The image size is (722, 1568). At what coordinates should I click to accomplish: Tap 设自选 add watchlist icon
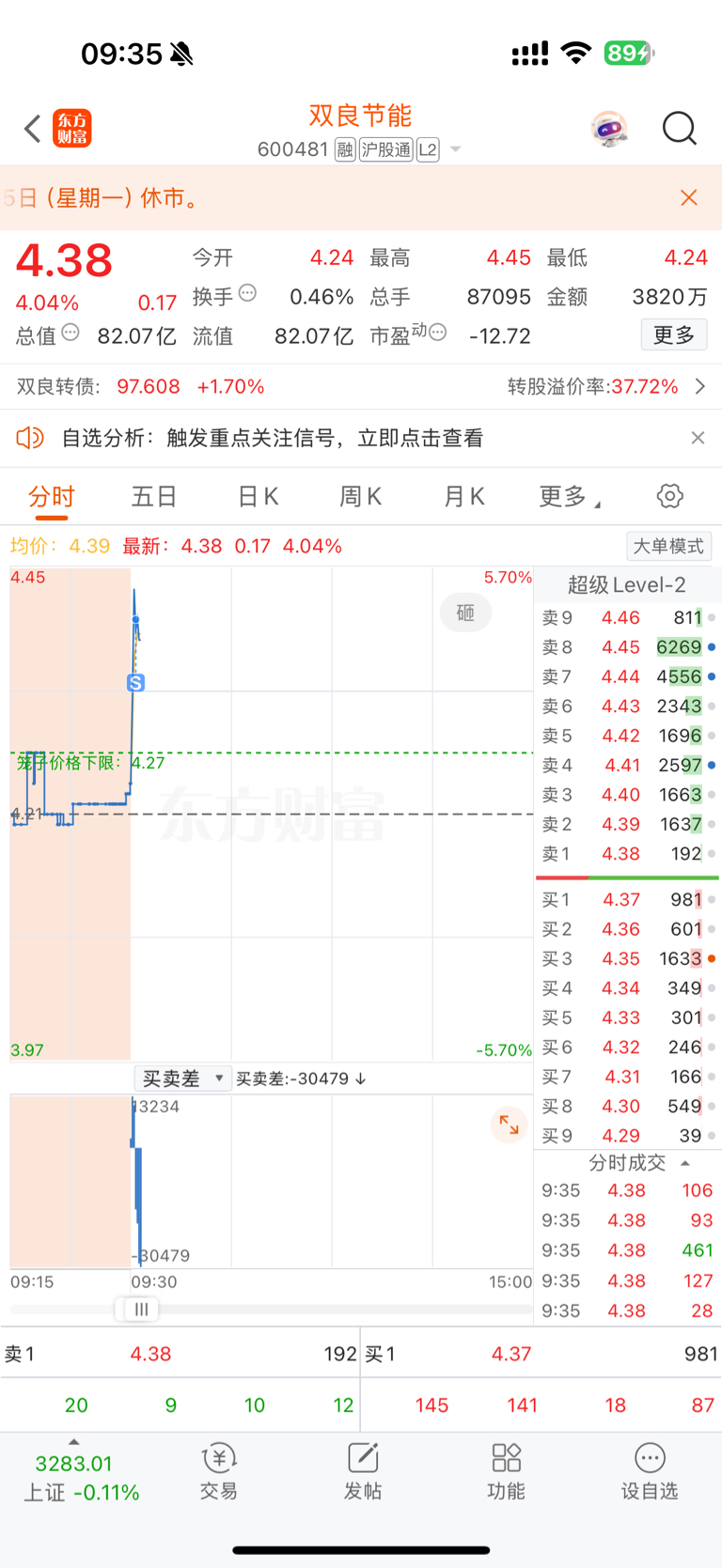[x=650, y=1471]
